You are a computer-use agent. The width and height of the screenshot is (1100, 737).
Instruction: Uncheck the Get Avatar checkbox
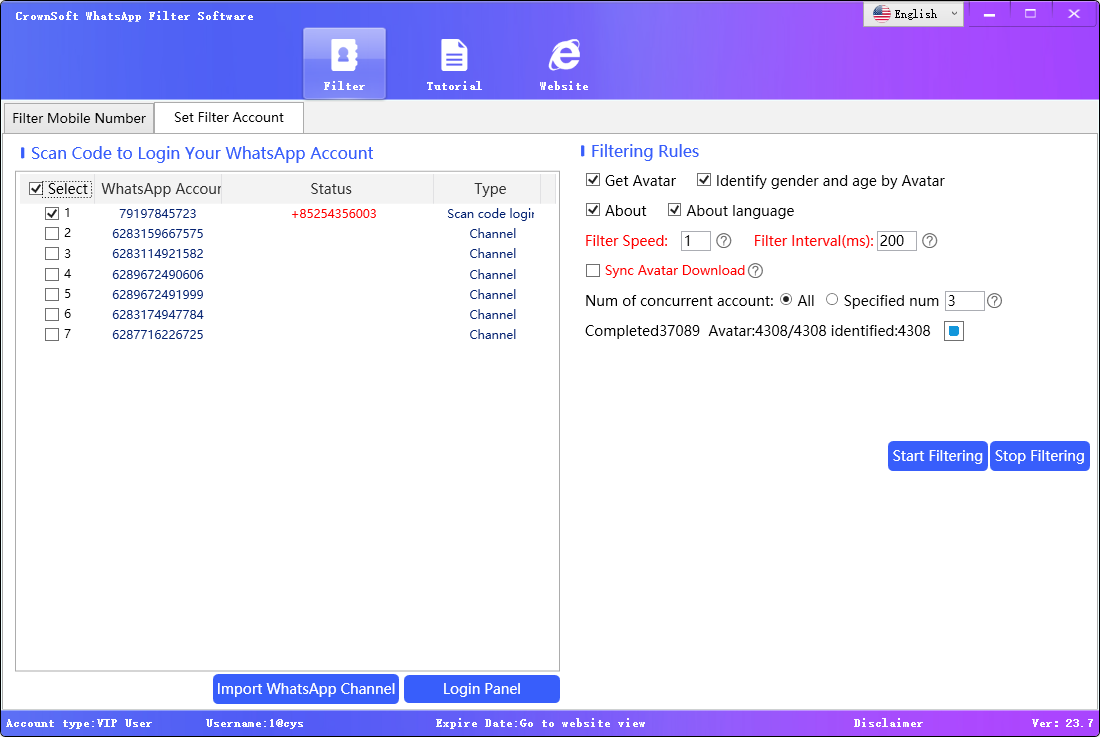[593, 180]
